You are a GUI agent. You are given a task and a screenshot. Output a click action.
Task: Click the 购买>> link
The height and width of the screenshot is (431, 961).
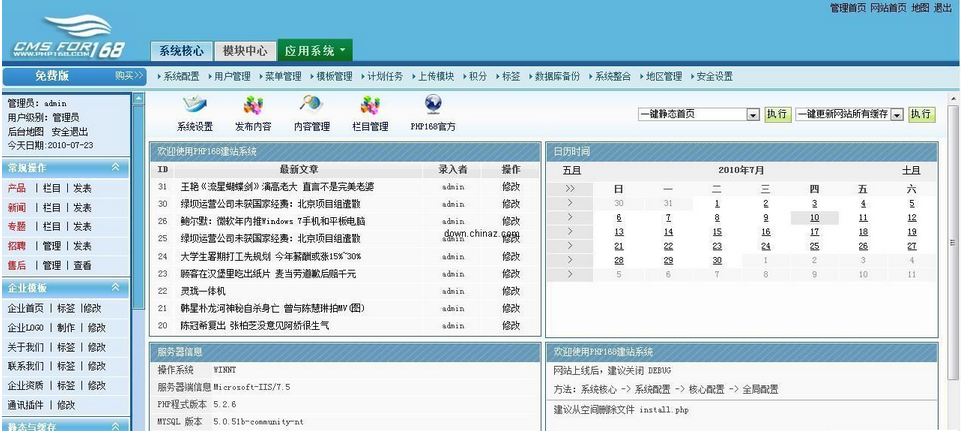129,76
